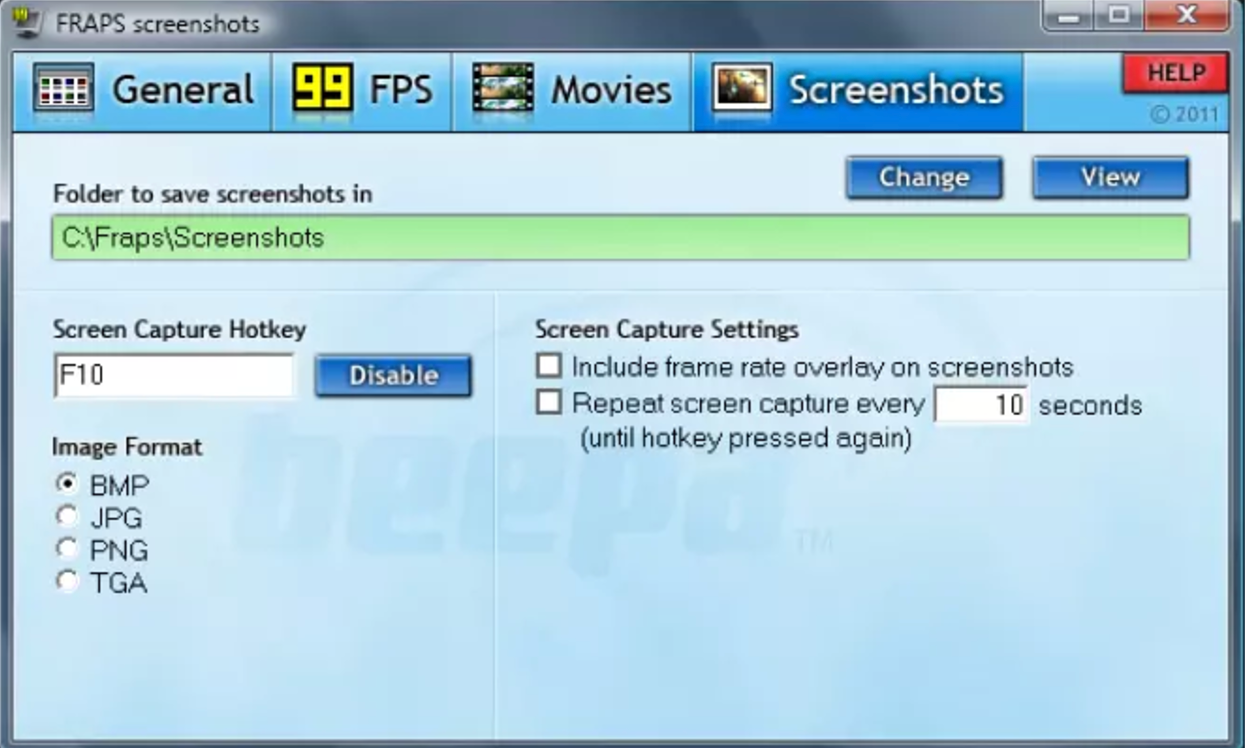This screenshot has width=1246, height=748.
Task: Disable the screen capture hotkey
Action: pyautogui.click(x=393, y=376)
